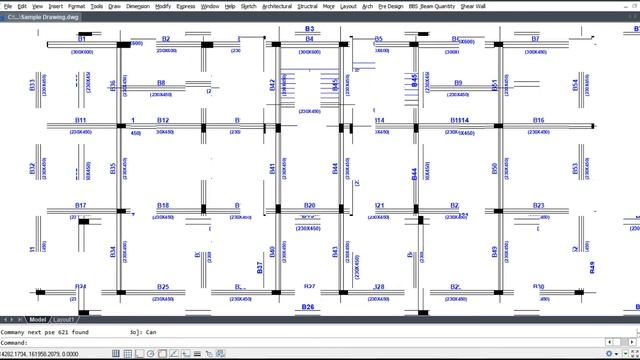Open the Architectural menu
The image size is (640, 360).
[x=277, y=6]
